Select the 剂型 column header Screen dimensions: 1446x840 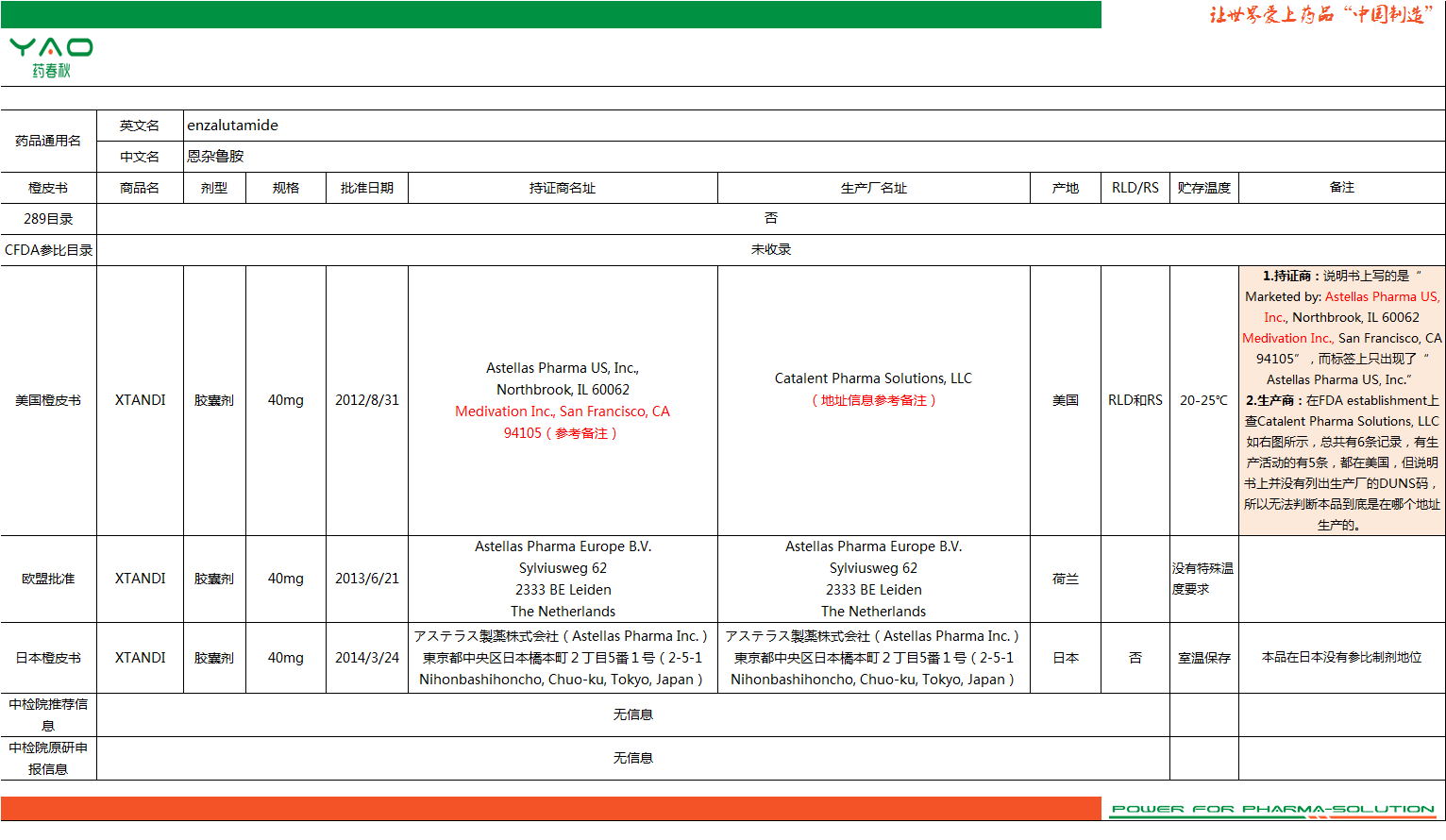[x=214, y=188]
